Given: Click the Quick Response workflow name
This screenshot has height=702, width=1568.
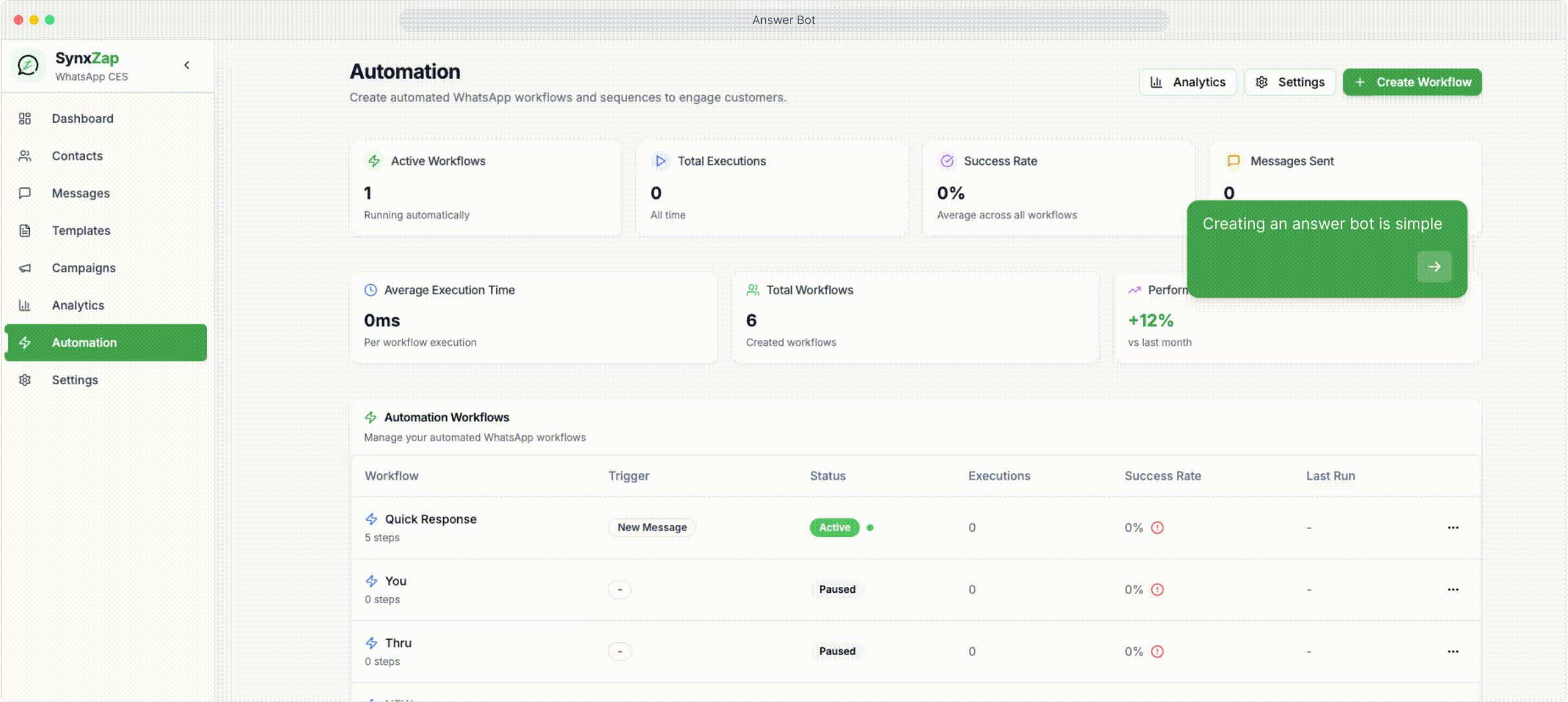Looking at the screenshot, I should 431,519.
